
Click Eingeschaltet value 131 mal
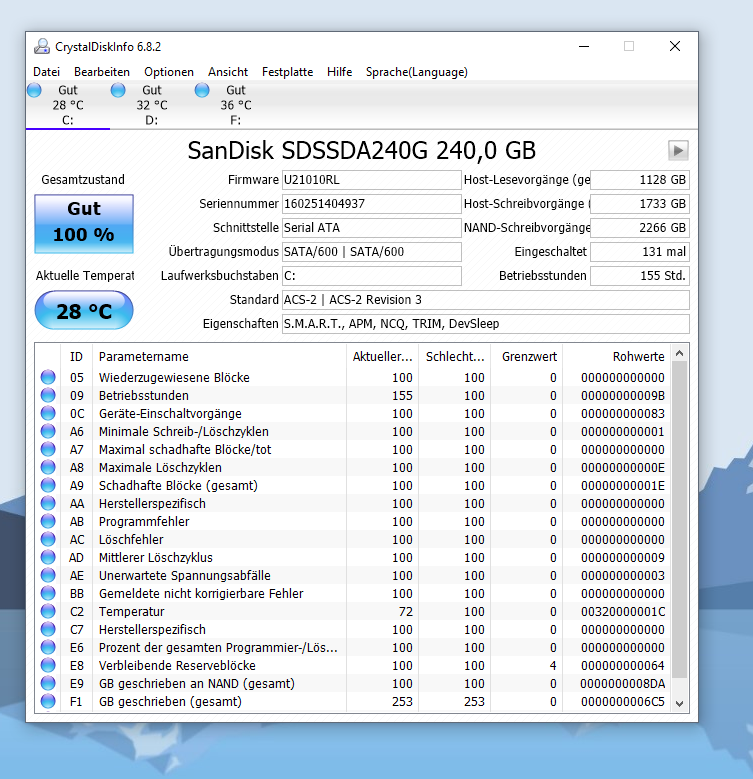(640, 251)
